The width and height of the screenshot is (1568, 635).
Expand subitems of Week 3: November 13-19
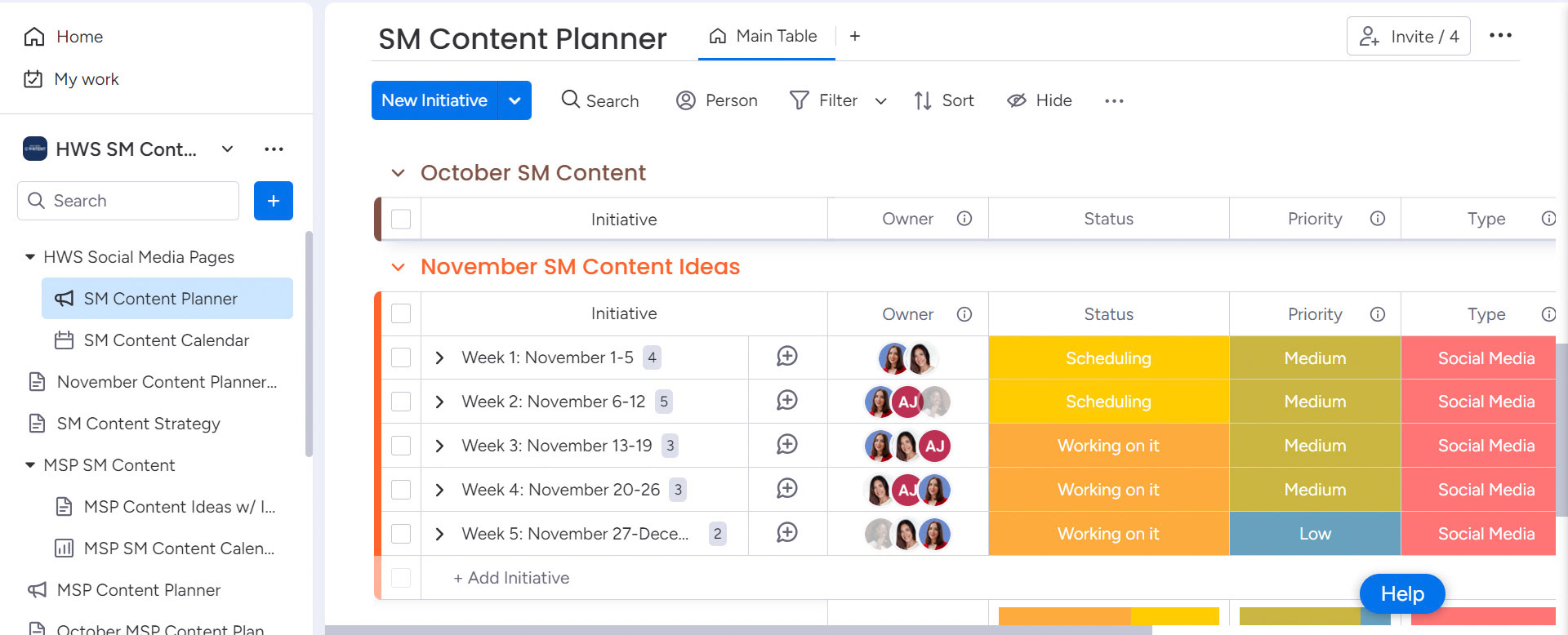(x=439, y=446)
